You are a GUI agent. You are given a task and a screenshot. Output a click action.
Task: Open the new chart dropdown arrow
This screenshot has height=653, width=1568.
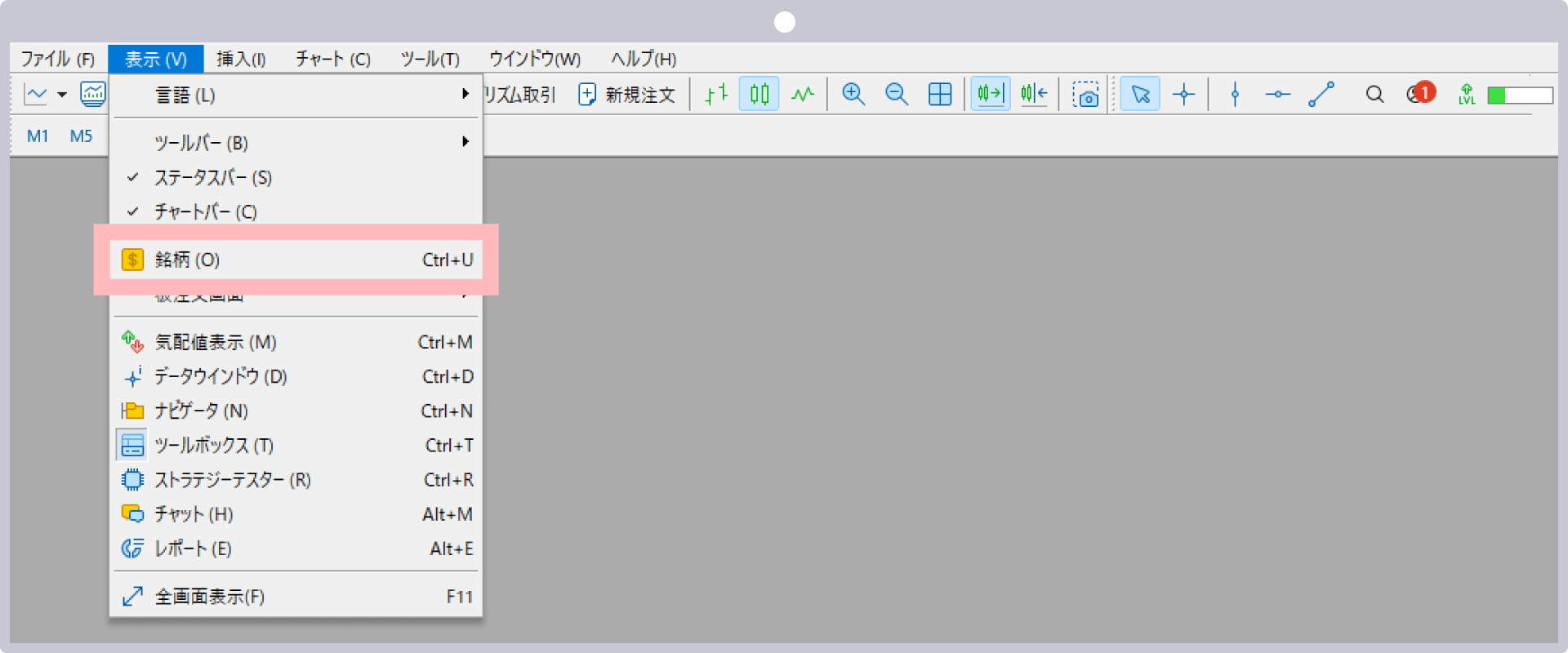point(62,95)
